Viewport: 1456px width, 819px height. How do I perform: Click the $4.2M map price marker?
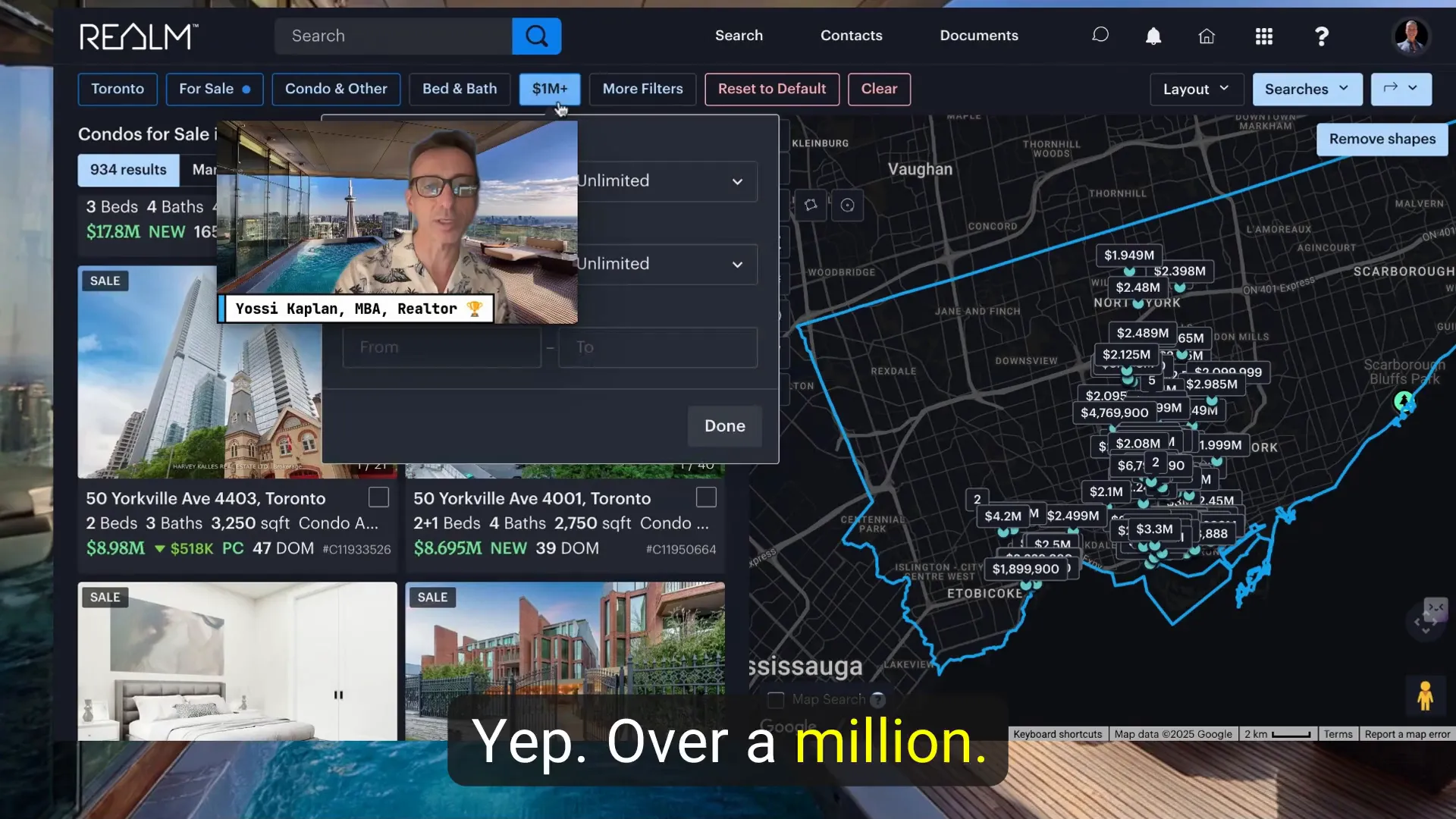click(x=1003, y=516)
